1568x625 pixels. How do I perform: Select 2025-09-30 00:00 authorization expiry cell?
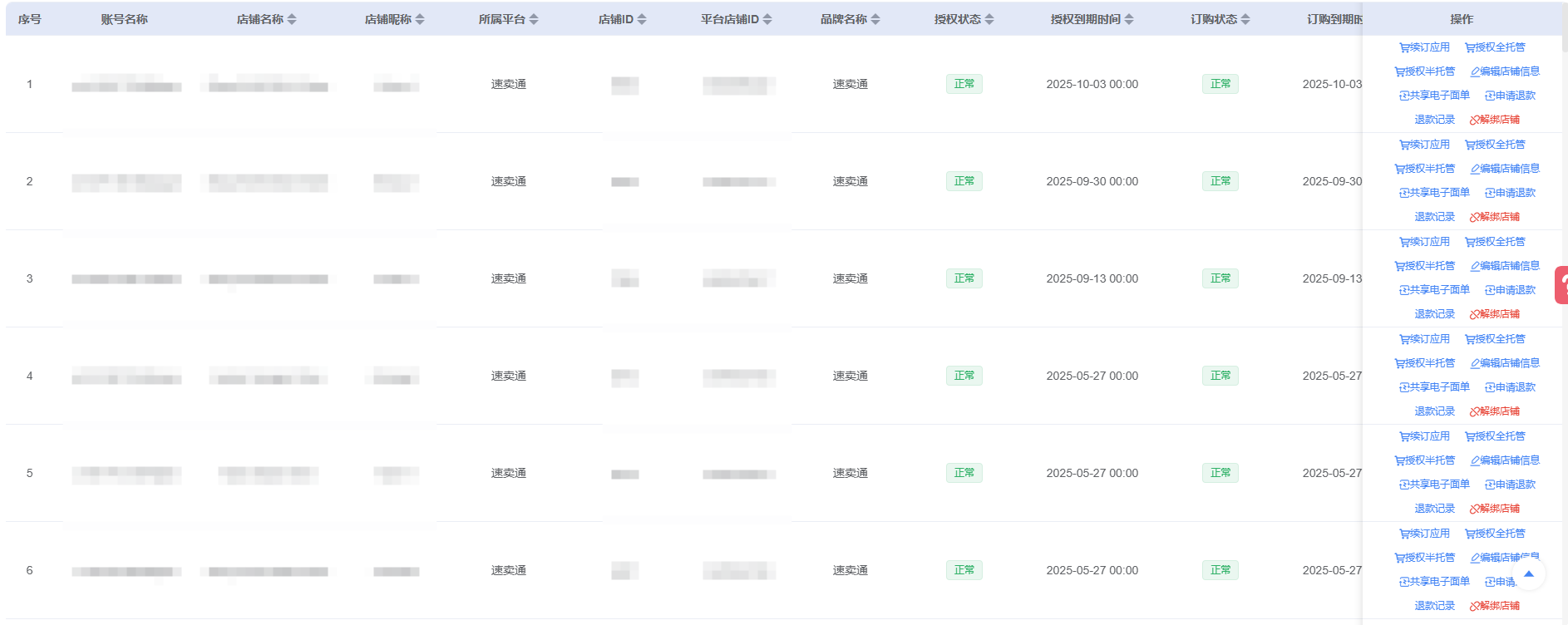[1092, 181]
